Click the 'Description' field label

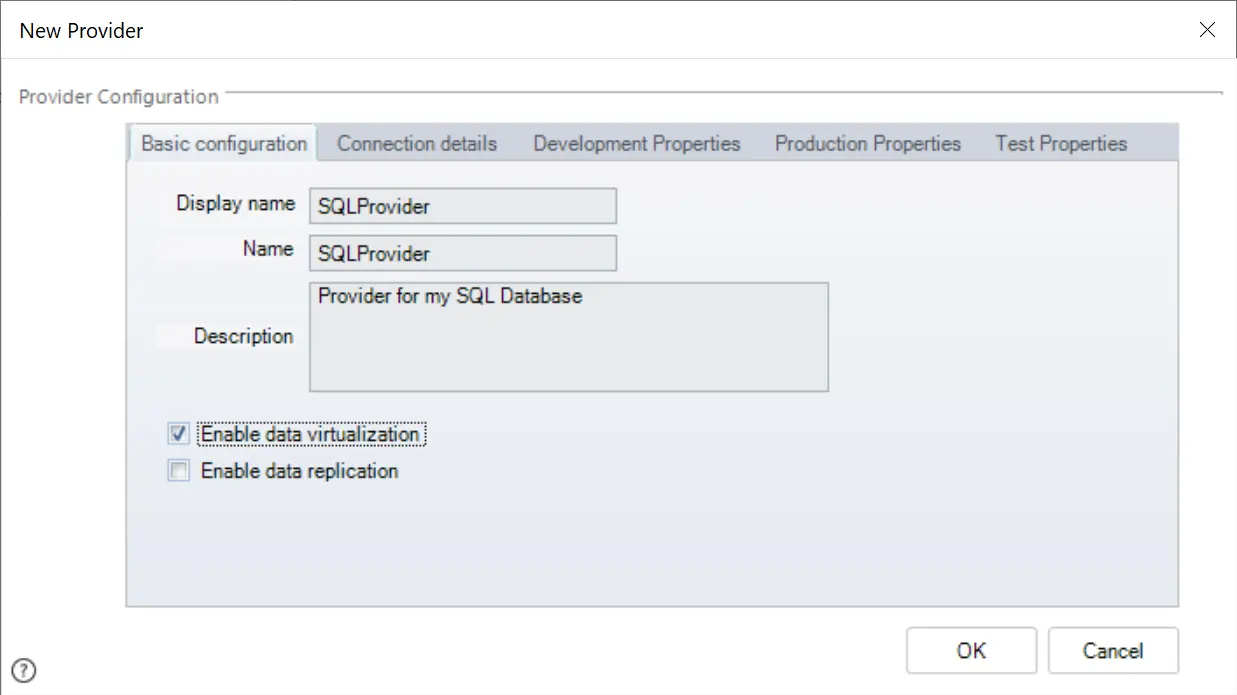(x=244, y=336)
